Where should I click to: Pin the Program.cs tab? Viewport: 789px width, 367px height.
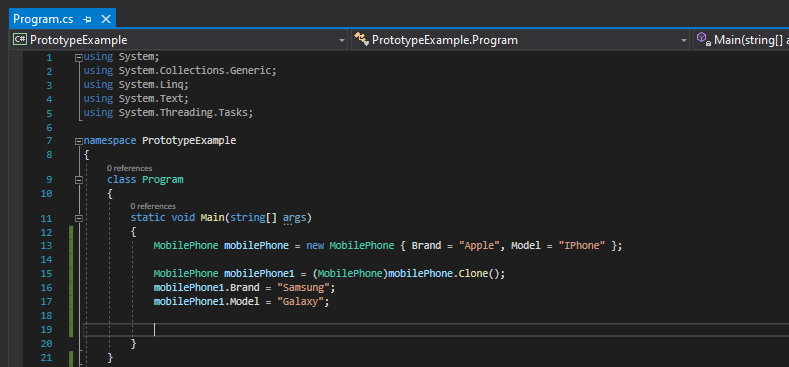click(x=88, y=20)
